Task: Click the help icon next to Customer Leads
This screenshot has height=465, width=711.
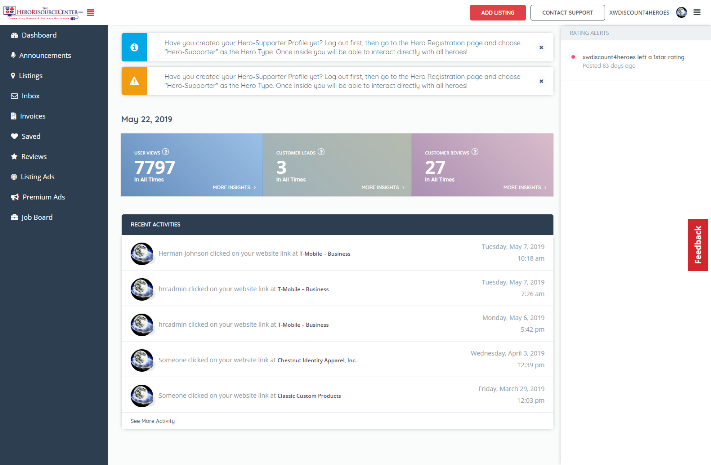Action: tap(322, 152)
